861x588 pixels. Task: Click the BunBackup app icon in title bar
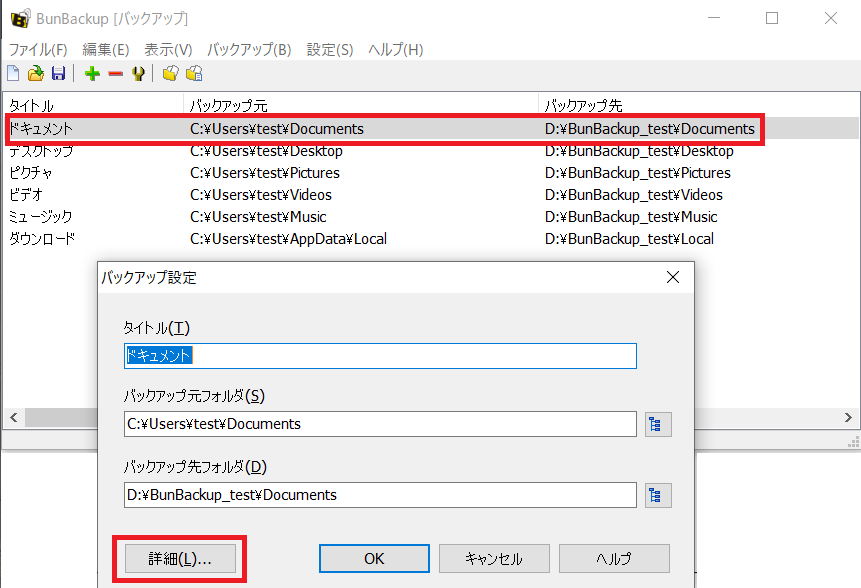[x=20, y=18]
